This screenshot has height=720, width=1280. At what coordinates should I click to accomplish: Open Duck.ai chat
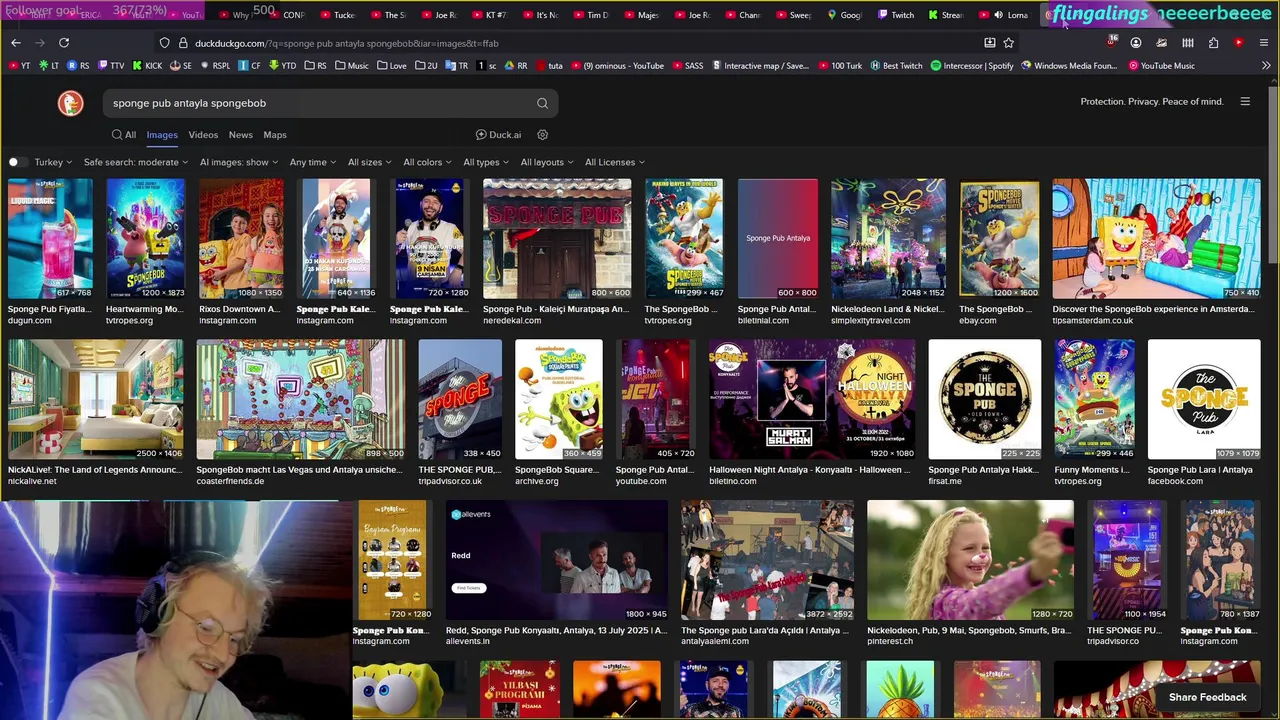coord(498,135)
